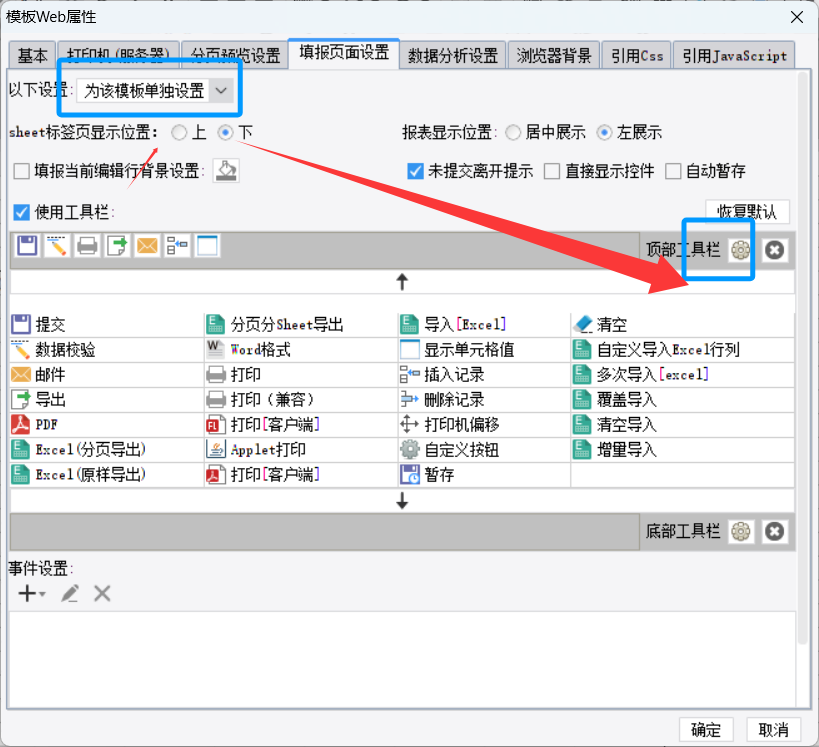819x747 pixels.
Task: Click the email envelope icon in top toolbar
Action: (x=147, y=246)
